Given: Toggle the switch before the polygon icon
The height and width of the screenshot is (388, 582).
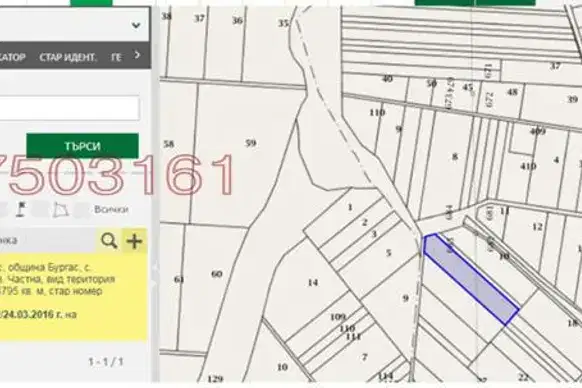Looking at the screenshot, I should click(x=40, y=210).
